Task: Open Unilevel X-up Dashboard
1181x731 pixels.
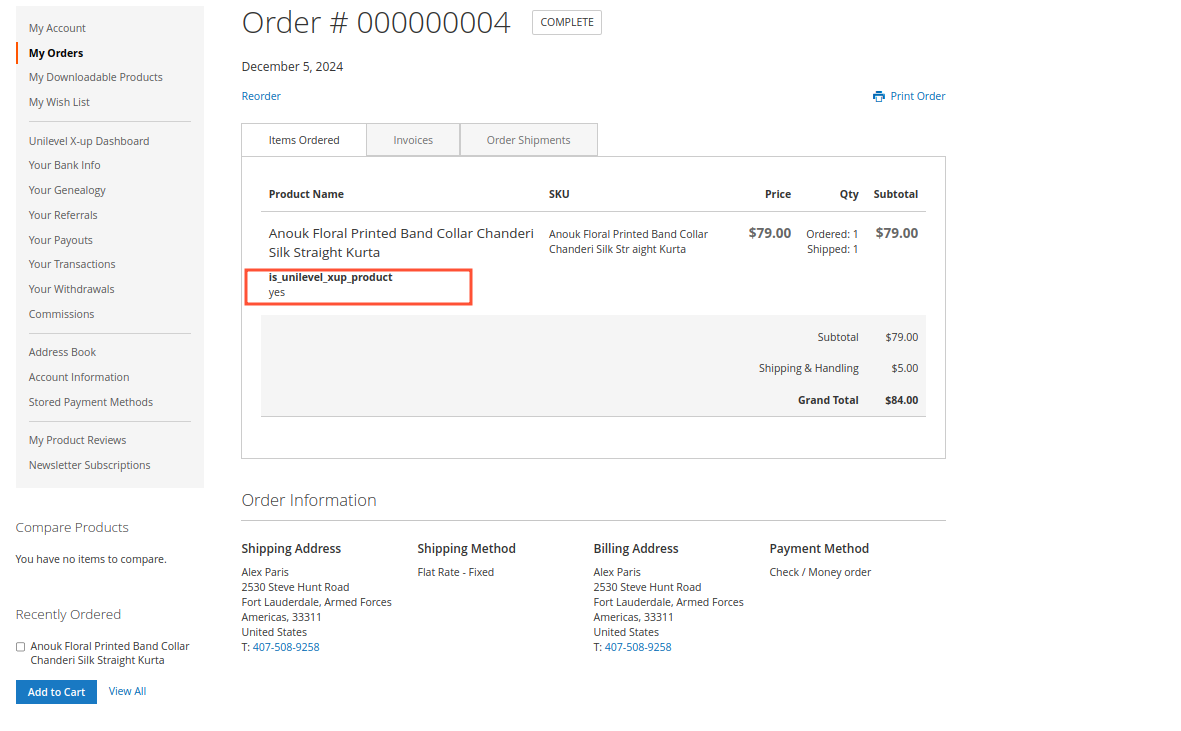Action: point(89,141)
